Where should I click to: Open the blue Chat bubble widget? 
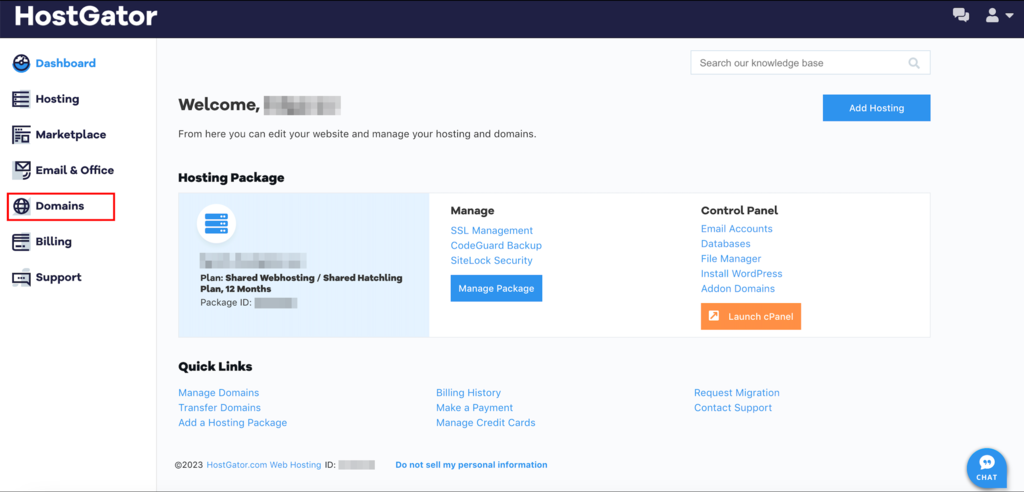(986, 466)
